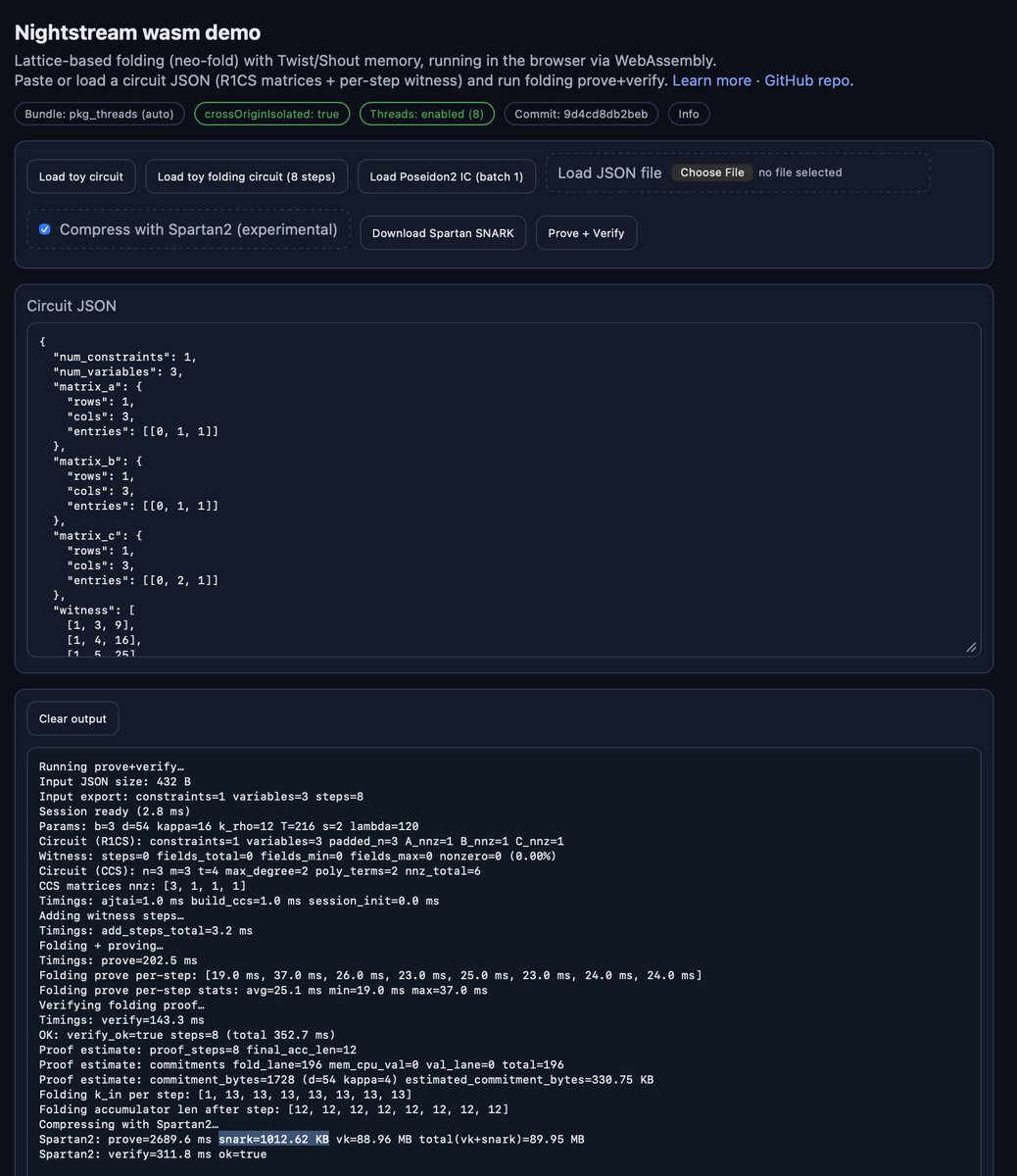The width and height of the screenshot is (1017, 1176).
Task: Click the 'Verifying folding proof…' line
Action: click(x=121, y=1004)
